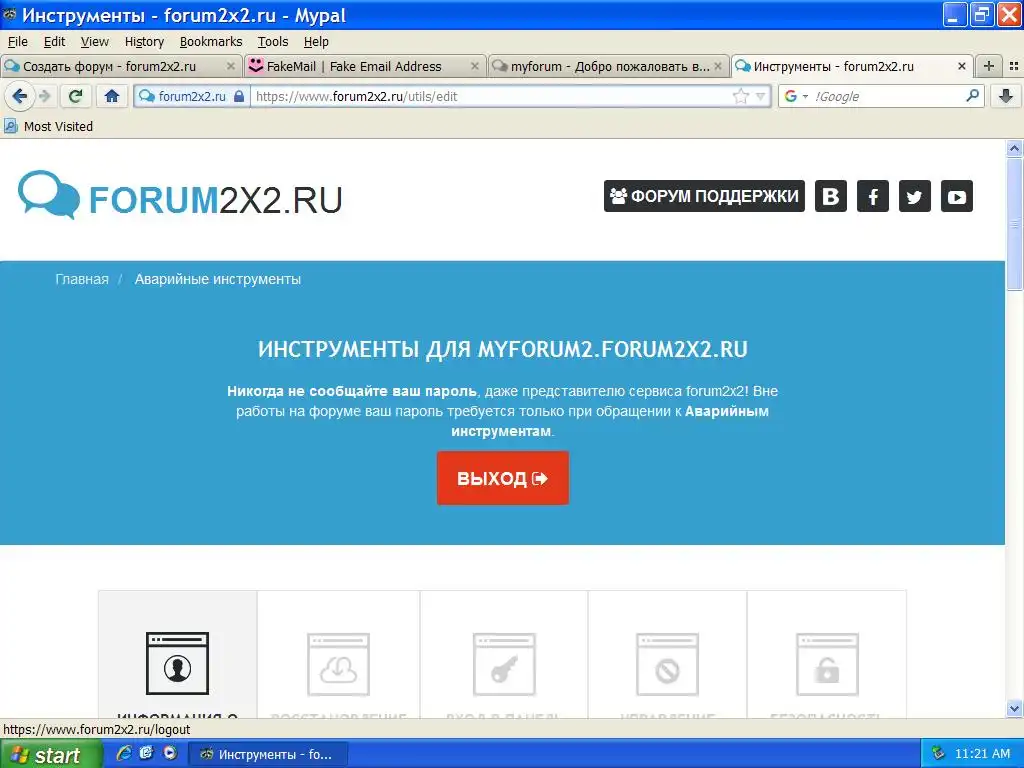Viewport: 1024px width, 768px height.
Task: Click the search magnifier icon
Action: point(972,96)
